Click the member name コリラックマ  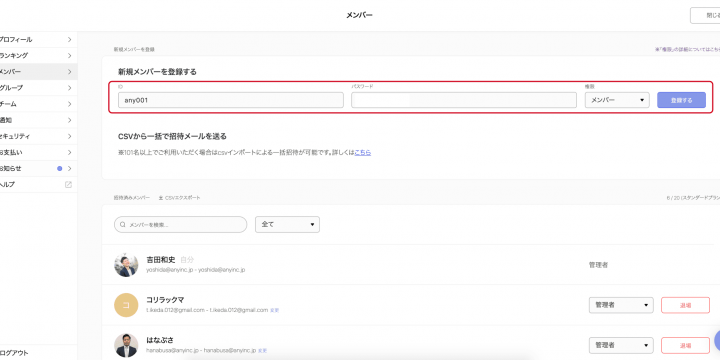(x=165, y=300)
